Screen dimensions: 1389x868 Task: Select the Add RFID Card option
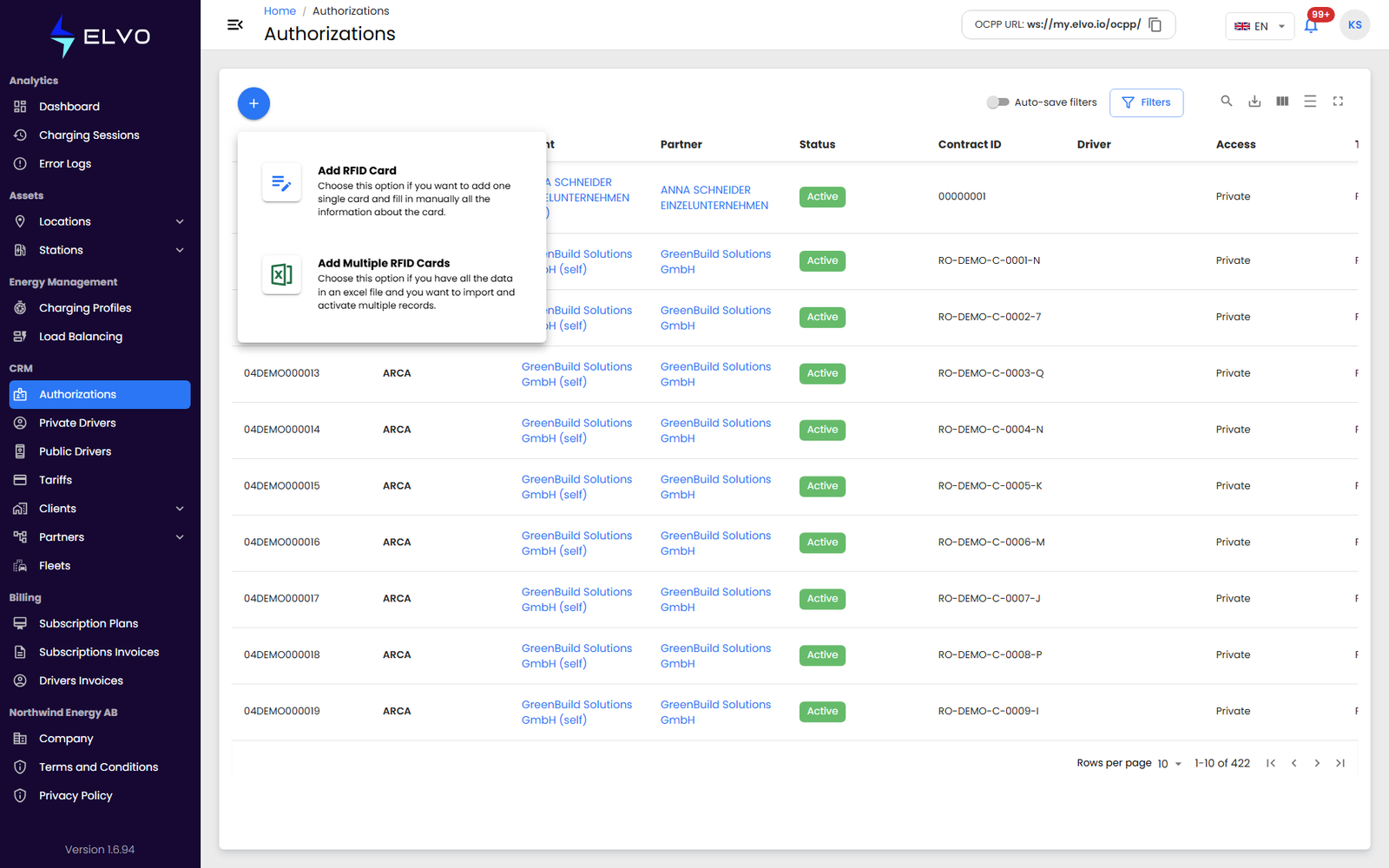pos(392,190)
